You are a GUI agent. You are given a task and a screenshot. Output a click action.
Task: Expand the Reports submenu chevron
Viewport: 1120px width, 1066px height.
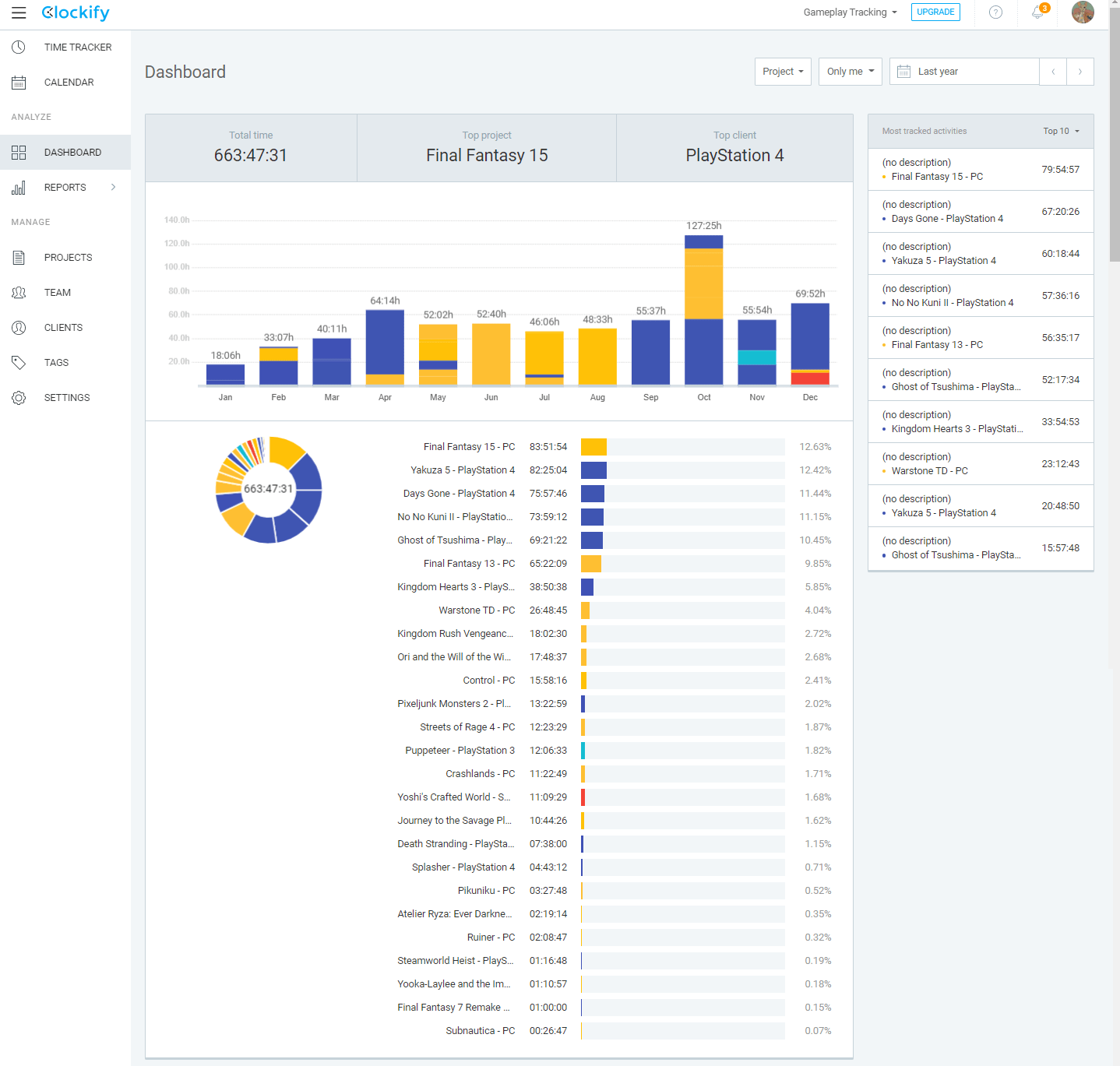(x=114, y=188)
